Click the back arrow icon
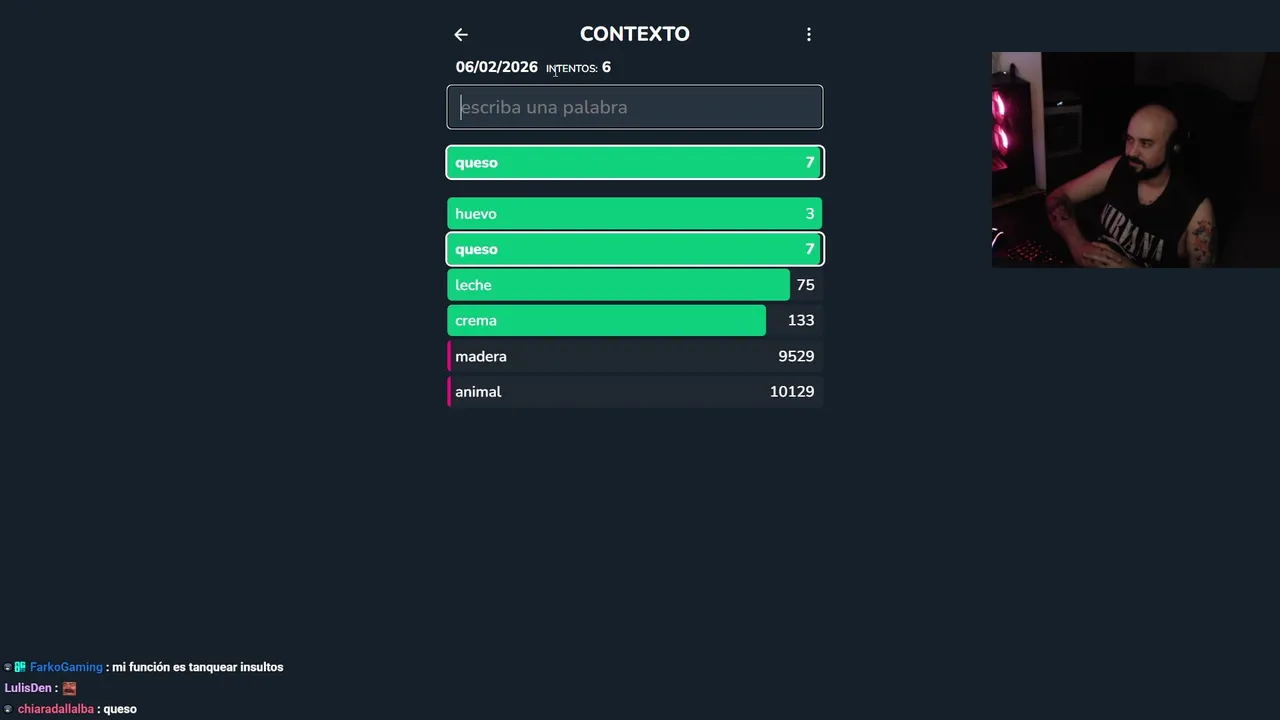Screen dimensions: 1280x720 [x=461, y=35]
